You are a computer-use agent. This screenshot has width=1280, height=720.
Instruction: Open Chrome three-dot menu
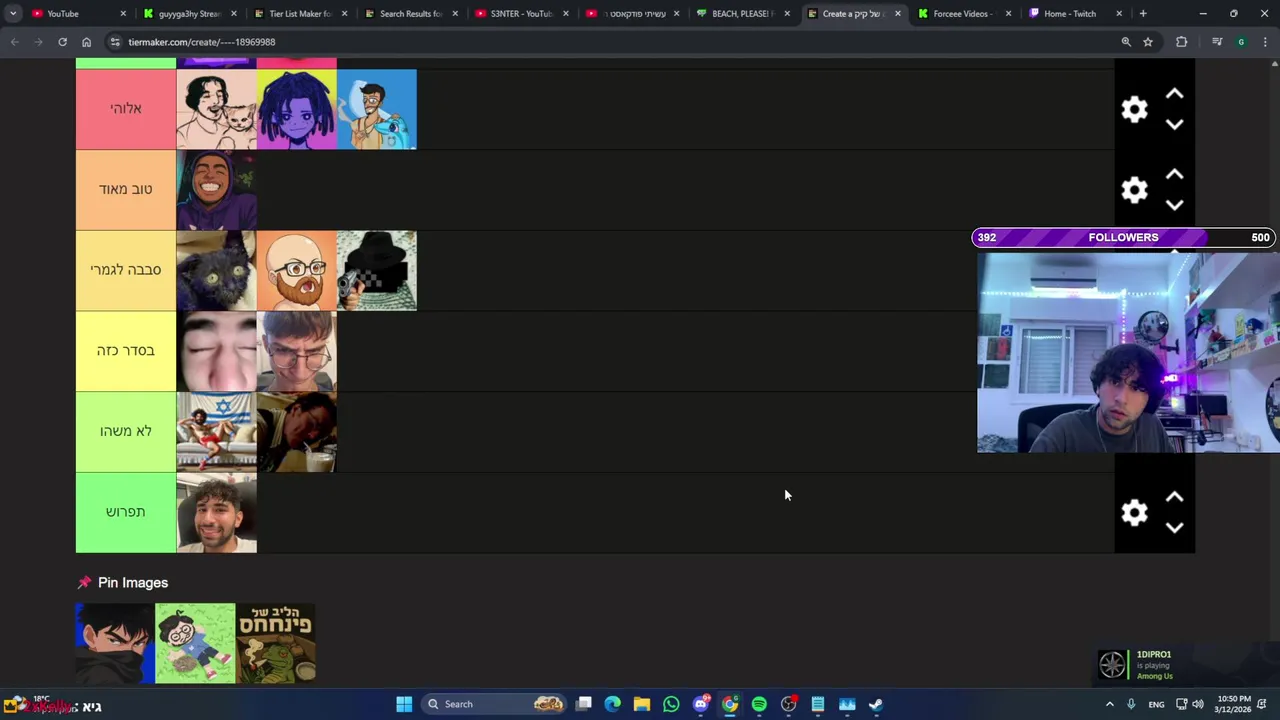pyautogui.click(x=1266, y=42)
